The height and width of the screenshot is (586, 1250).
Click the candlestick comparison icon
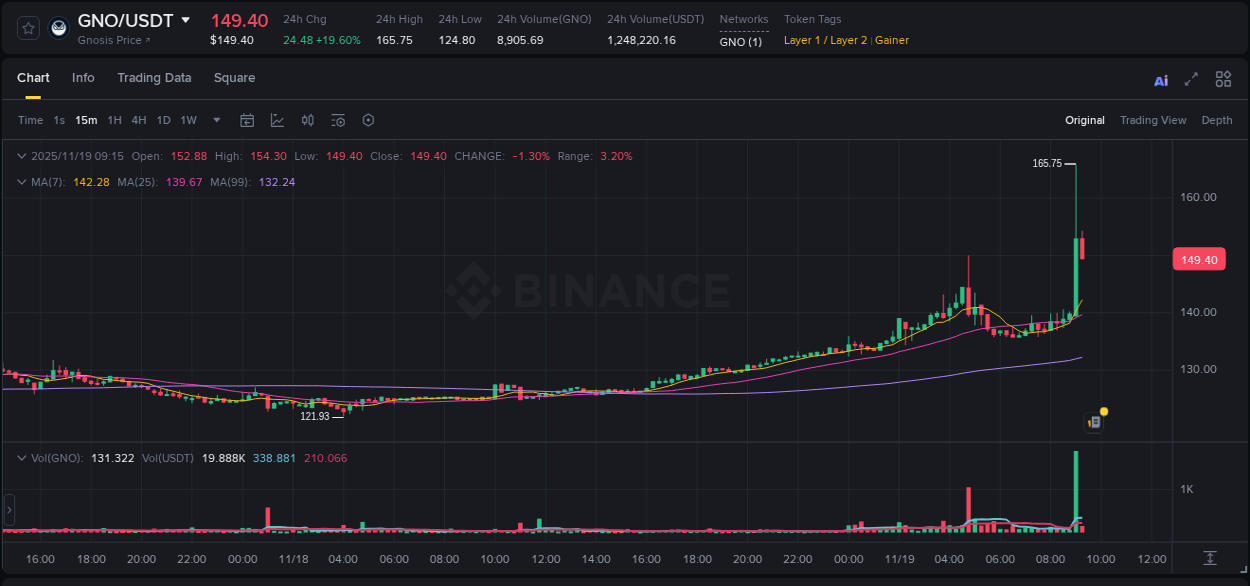[x=307, y=120]
